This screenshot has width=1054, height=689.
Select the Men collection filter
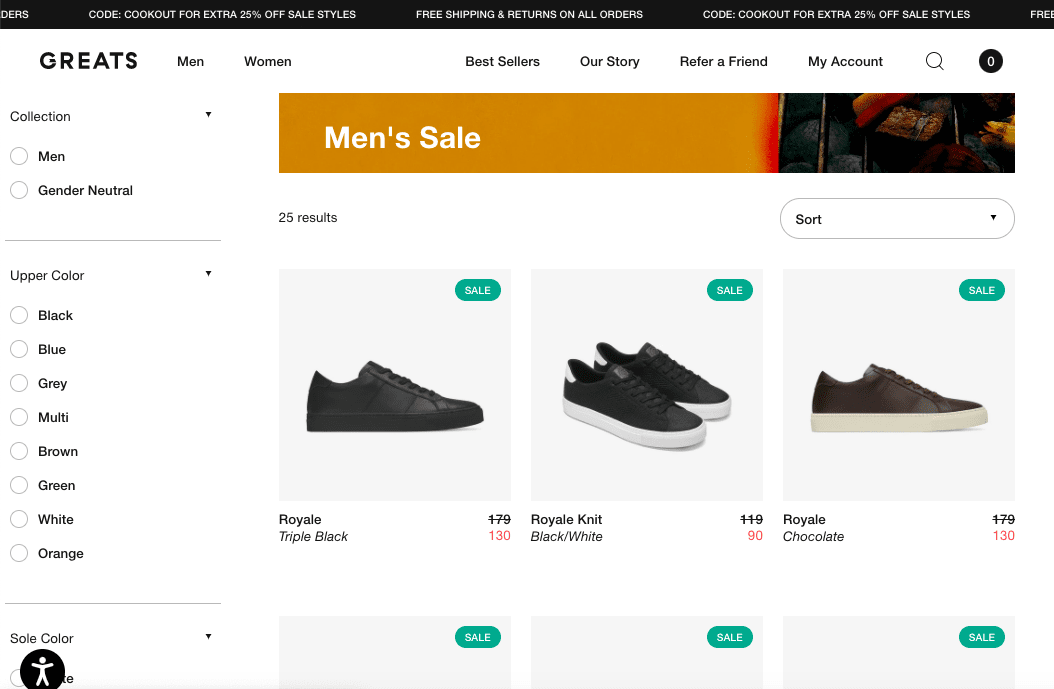coord(19,157)
